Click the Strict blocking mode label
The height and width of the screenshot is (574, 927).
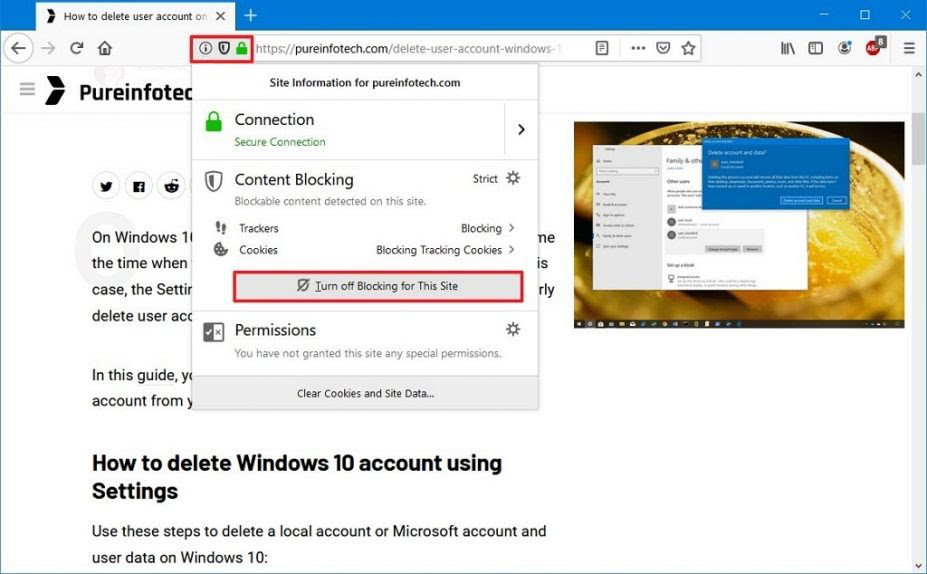(x=485, y=179)
